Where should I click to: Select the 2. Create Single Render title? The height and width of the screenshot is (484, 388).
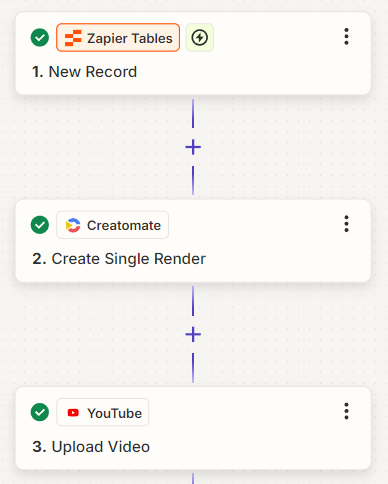tap(119, 259)
